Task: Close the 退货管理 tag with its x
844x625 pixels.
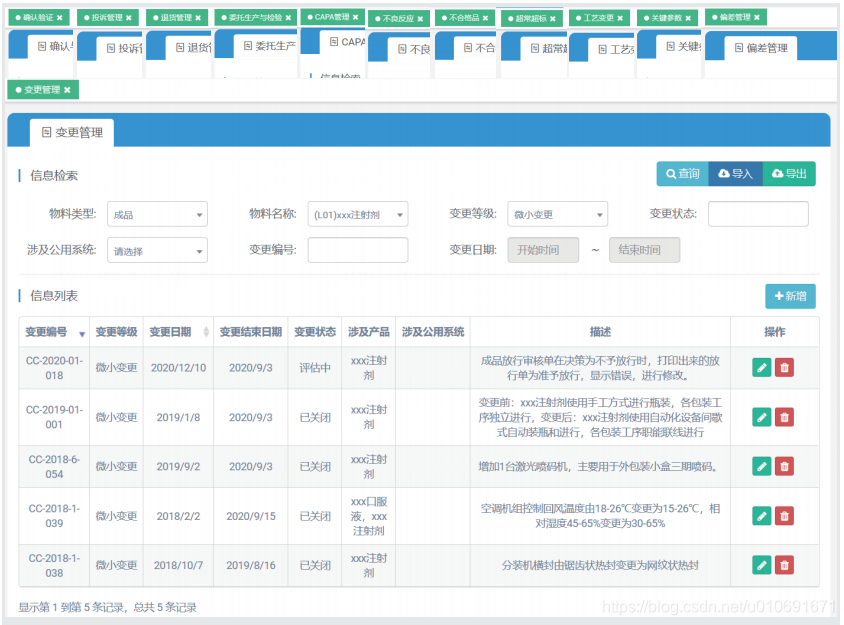Action: (198, 18)
